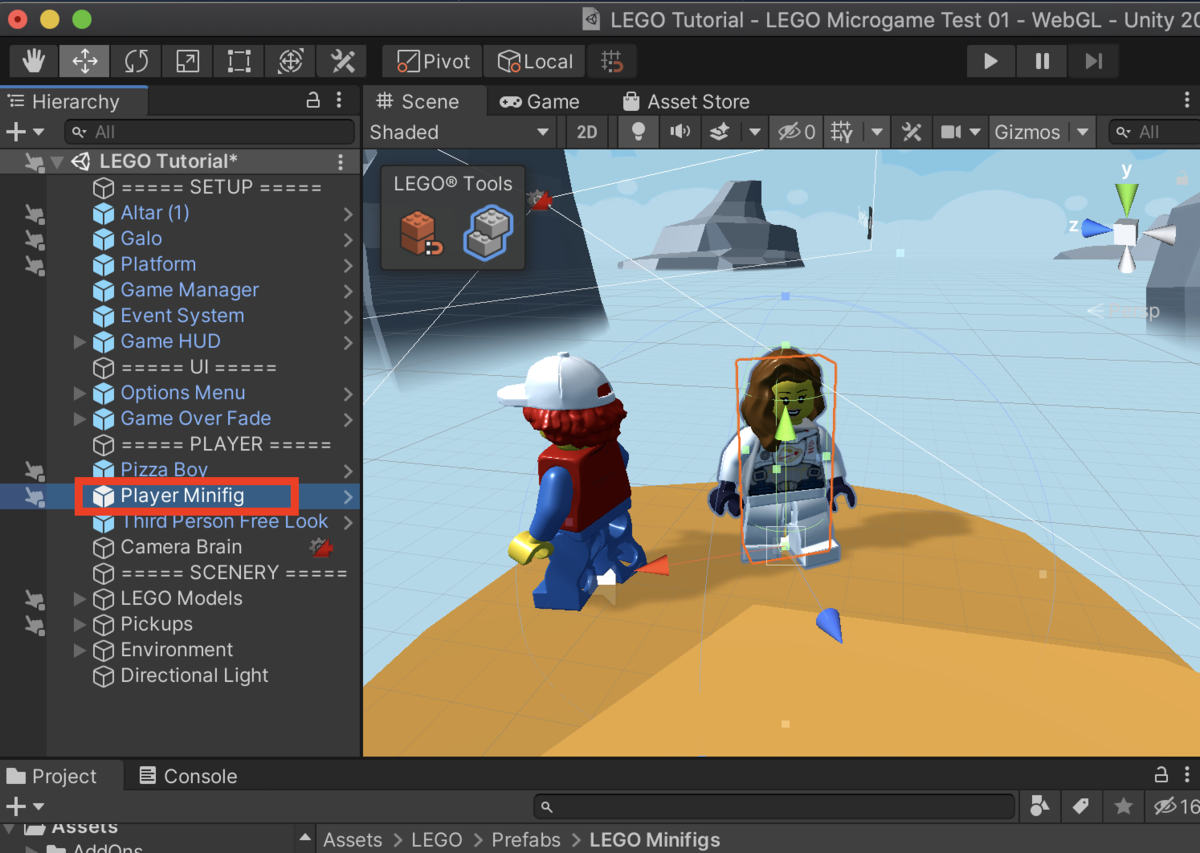Focus Hierarchy search field

(210, 131)
